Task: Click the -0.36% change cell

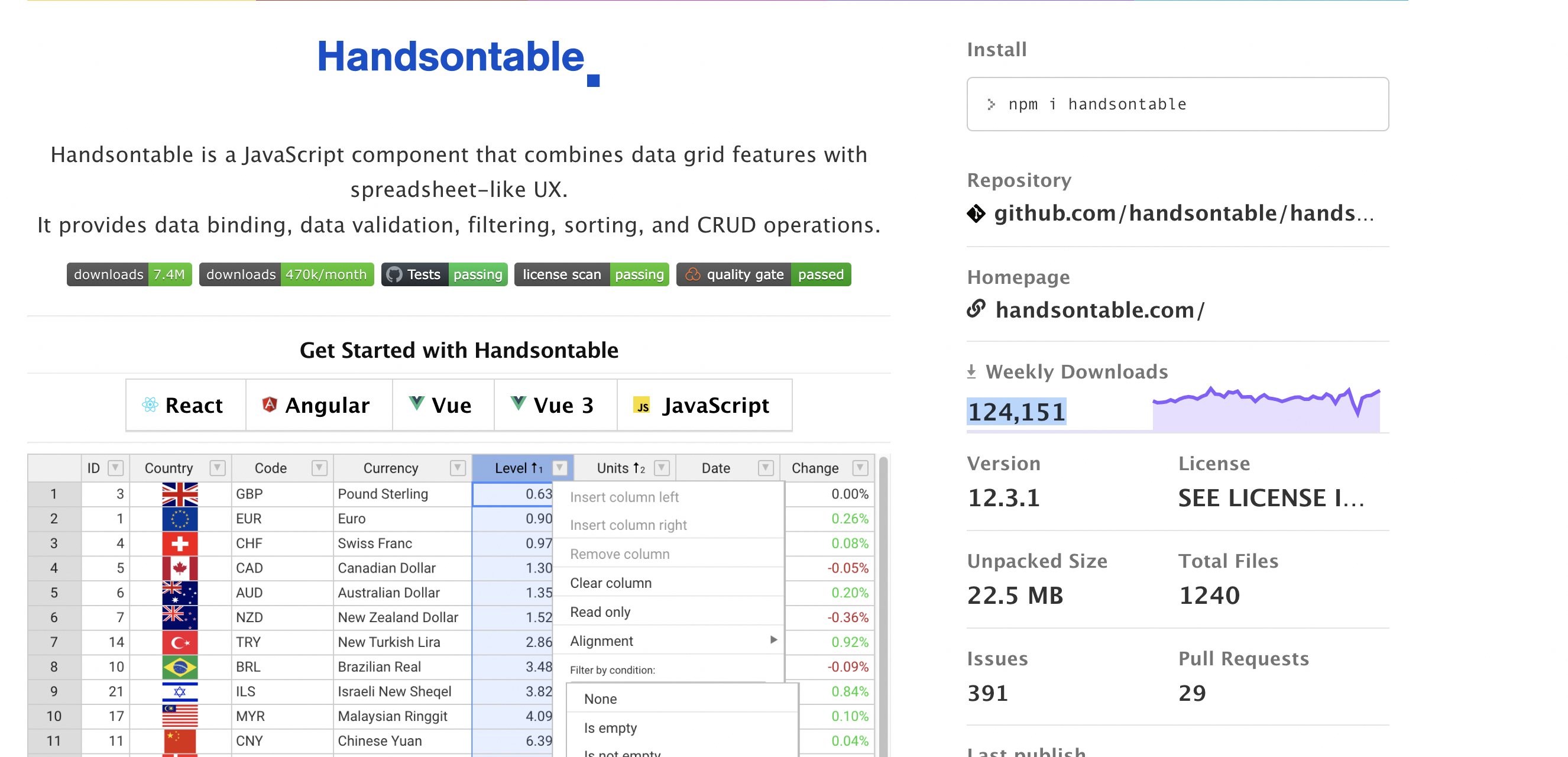Action: [x=830, y=617]
